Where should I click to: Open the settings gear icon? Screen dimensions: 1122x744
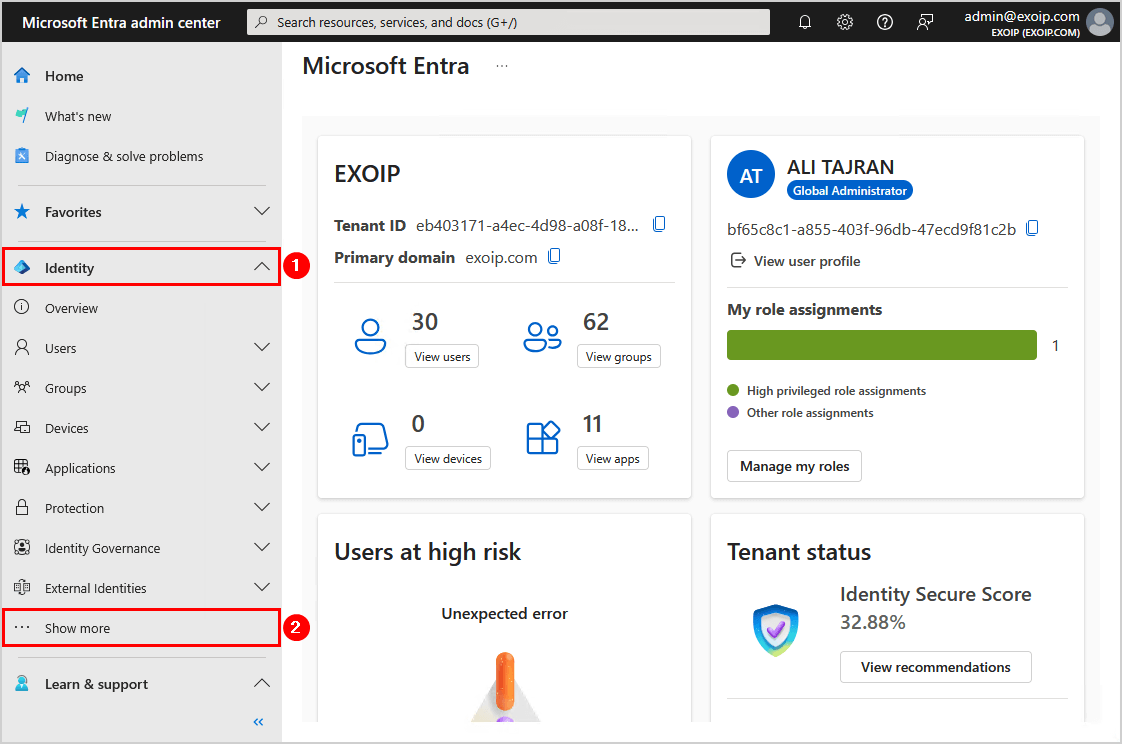tap(845, 21)
